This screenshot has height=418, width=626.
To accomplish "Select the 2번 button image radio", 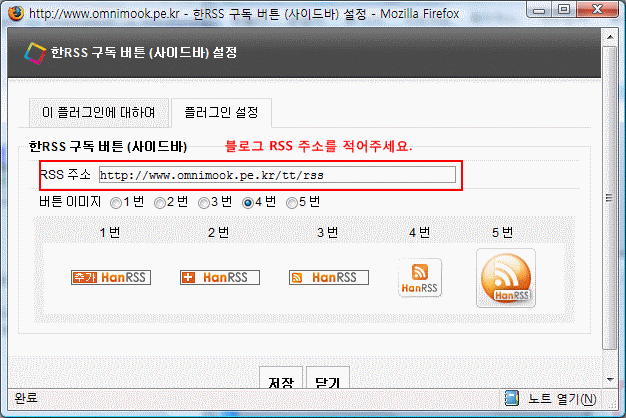I will (x=160, y=203).
